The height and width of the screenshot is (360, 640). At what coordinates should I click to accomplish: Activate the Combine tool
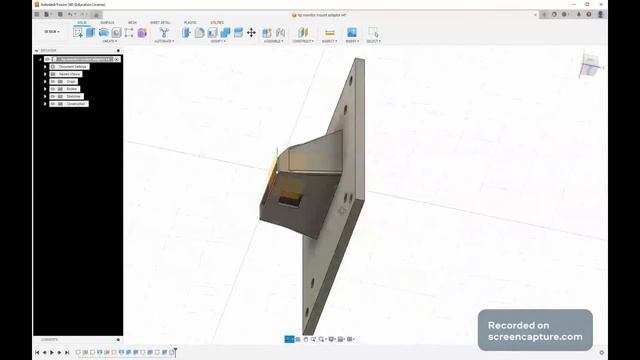click(x=225, y=32)
